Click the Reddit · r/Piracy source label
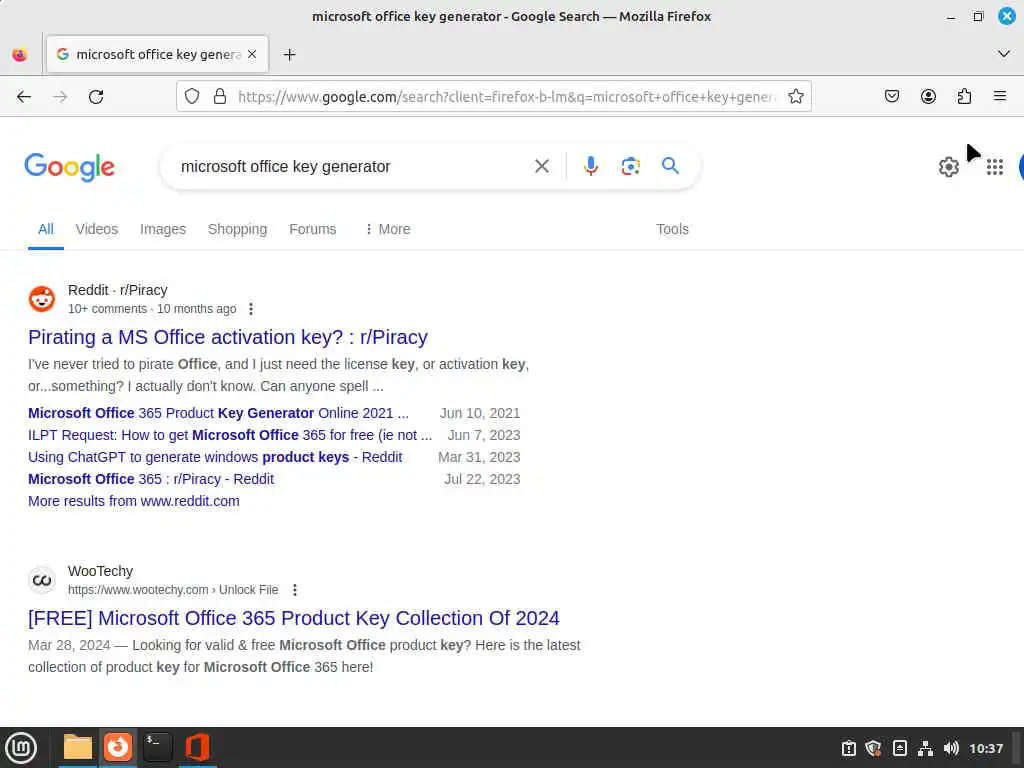The width and height of the screenshot is (1024, 768). pyautogui.click(x=118, y=290)
